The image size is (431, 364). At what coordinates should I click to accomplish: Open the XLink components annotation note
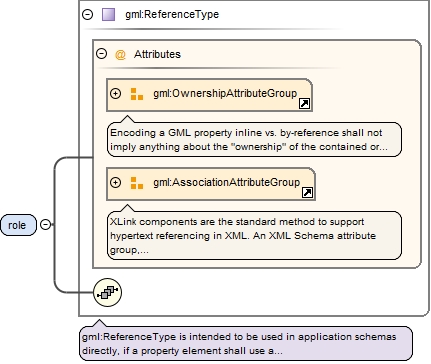pos(254,235)
